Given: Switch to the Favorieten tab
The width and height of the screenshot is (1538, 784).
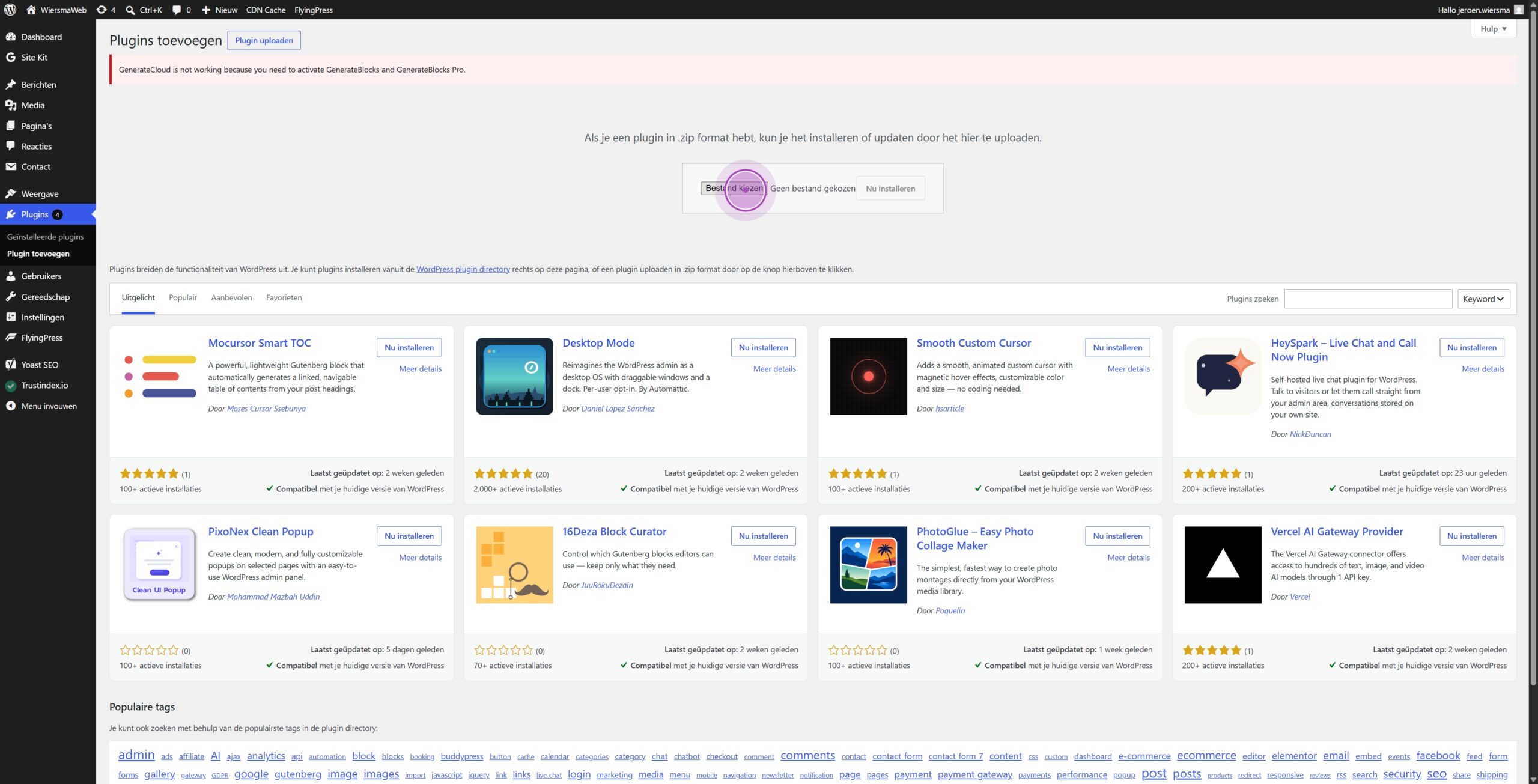Looking at the screenshot, I should 284,297.
